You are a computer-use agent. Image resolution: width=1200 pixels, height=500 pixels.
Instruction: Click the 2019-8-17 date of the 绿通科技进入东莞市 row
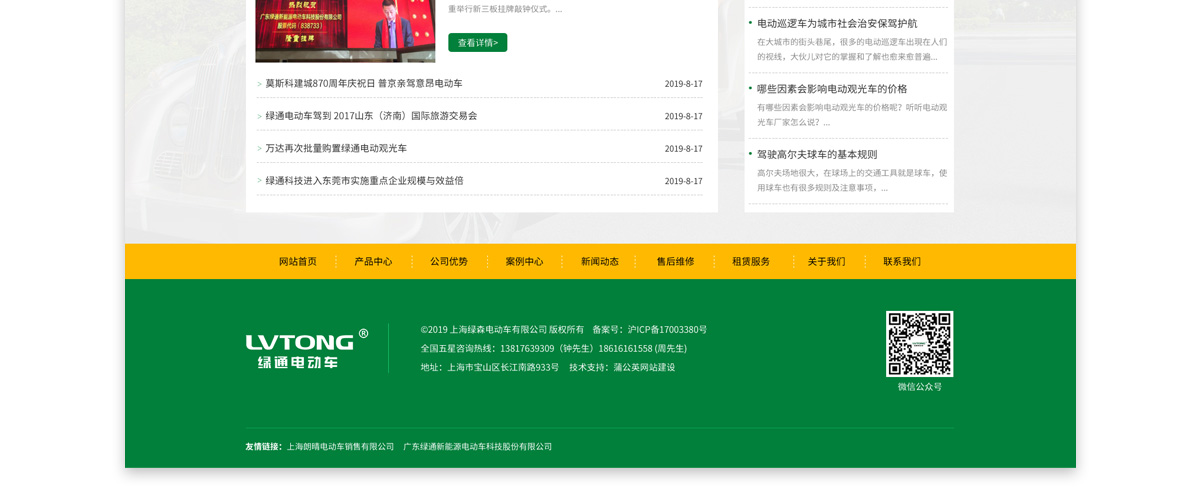pyautogui.click(x=683, y=181)
